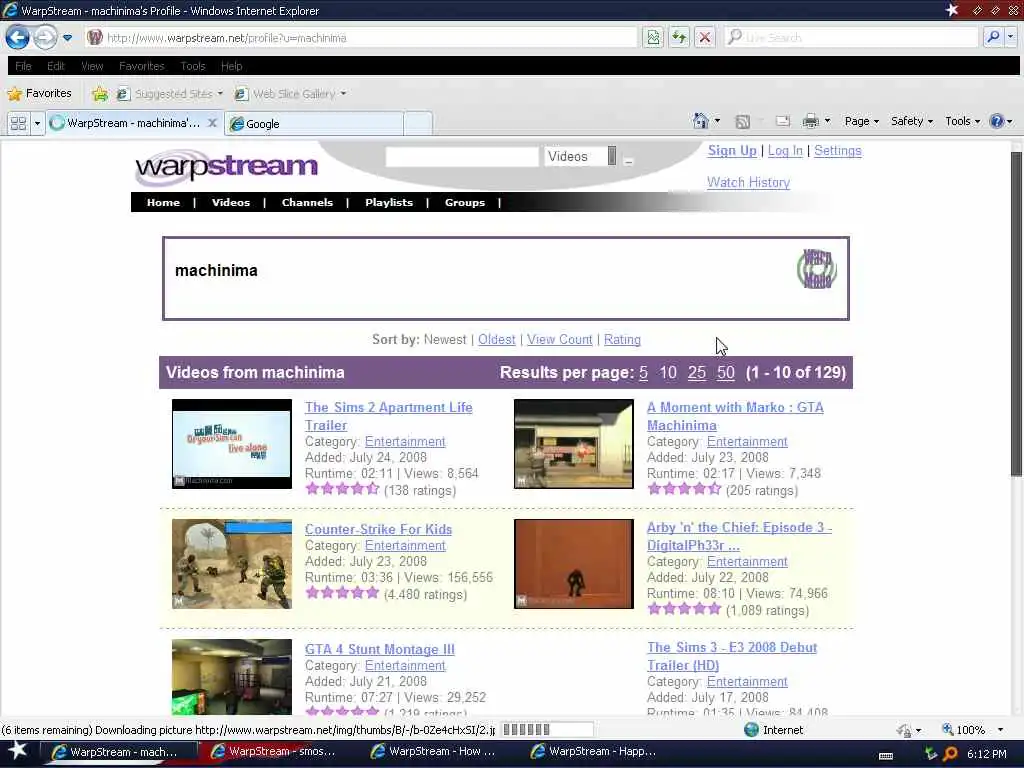
Task: Click the Log In link
Action: click(785, 151)
